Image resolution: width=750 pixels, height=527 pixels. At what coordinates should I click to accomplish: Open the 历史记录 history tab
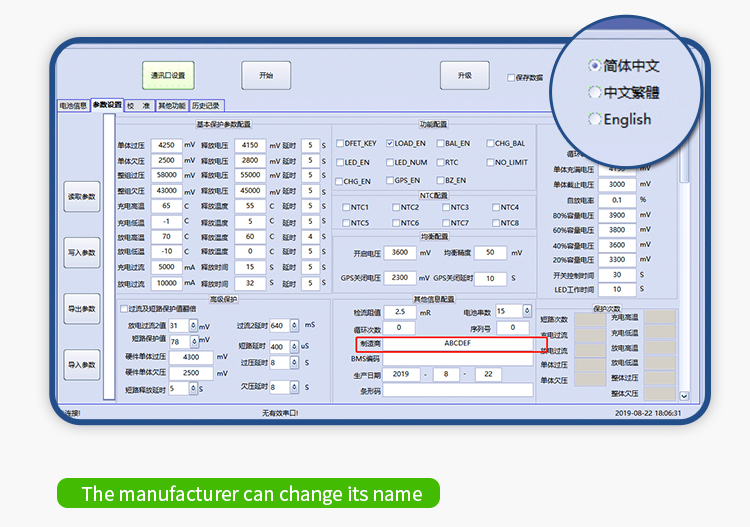206,106
